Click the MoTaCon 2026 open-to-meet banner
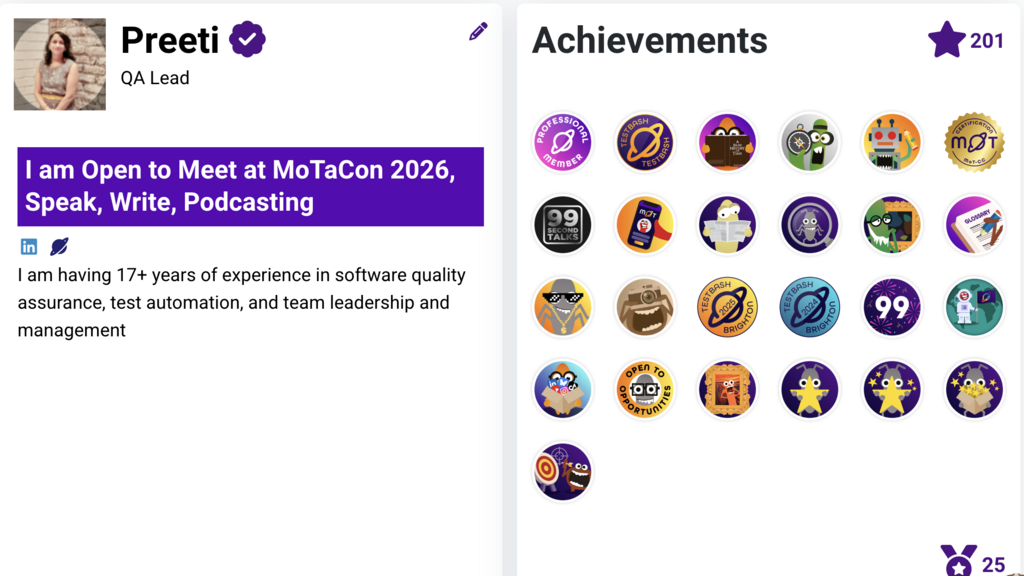Viewport: 1024px width, 576px height. (x=249, y=187)
